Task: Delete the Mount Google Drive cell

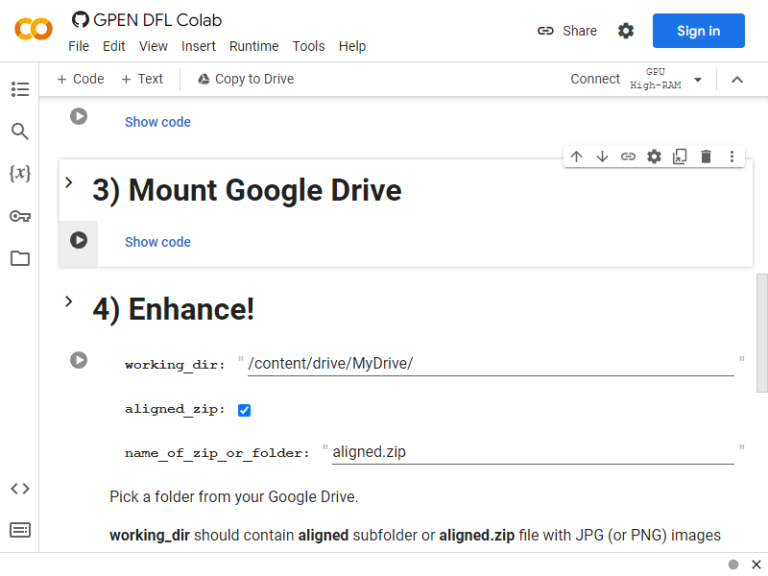Action: [x=706, y=157]
